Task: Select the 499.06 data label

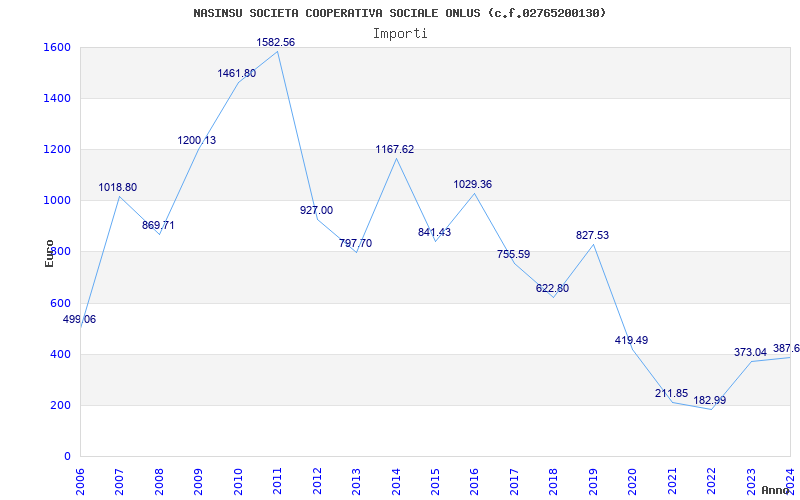Action: point(79,319)
